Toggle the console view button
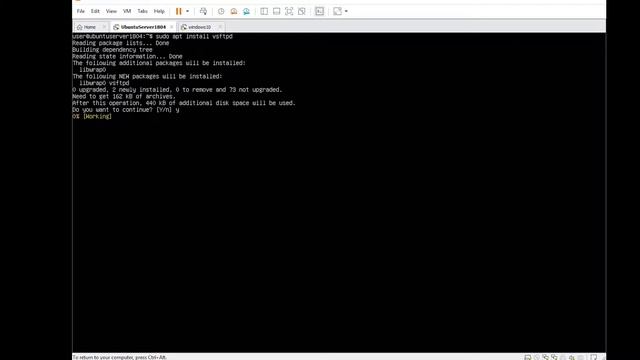This screenshot has width=640, height=360. tap(320, 11)
